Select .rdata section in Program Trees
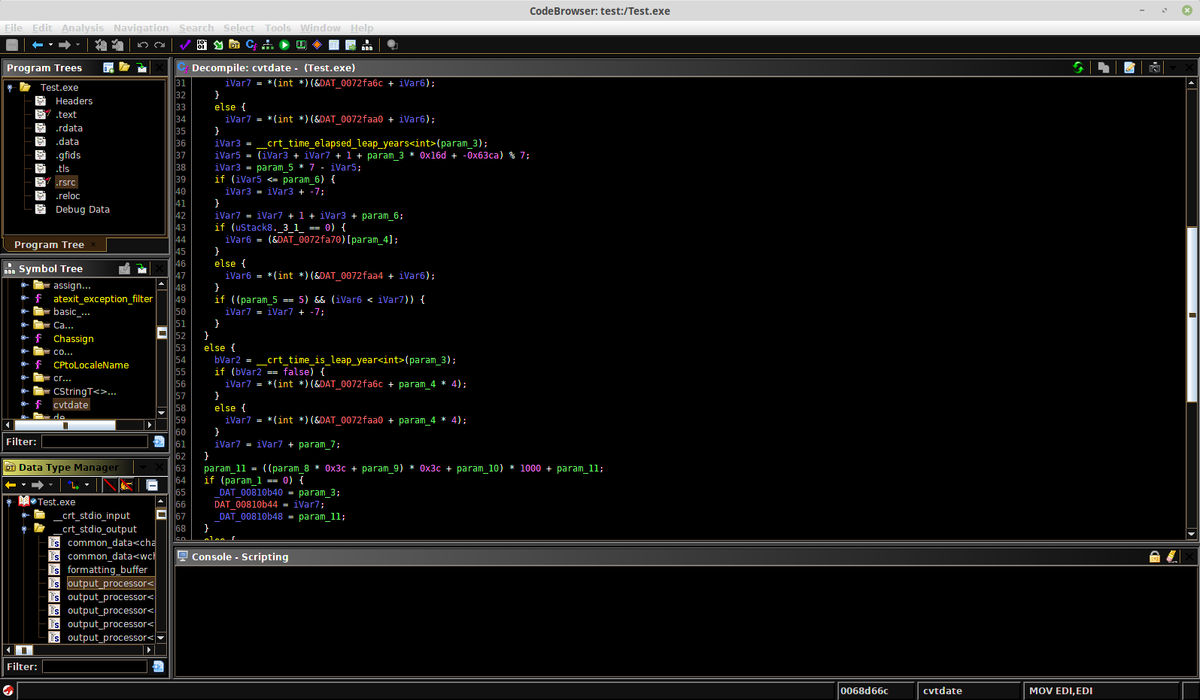 pyautogui.click(x=69, y=128)
